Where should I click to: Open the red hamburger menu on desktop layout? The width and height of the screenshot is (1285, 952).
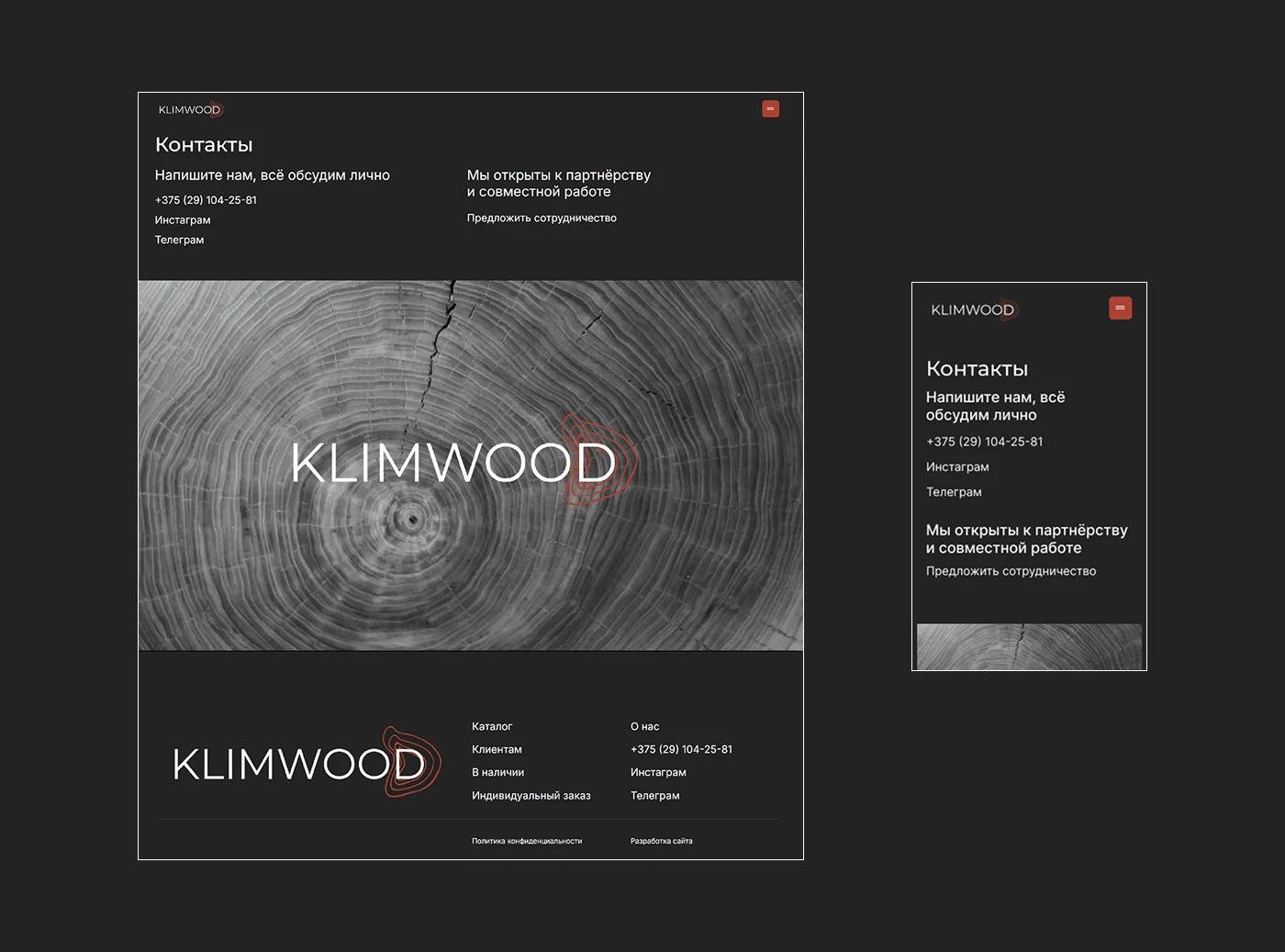(x=770, y=108)
